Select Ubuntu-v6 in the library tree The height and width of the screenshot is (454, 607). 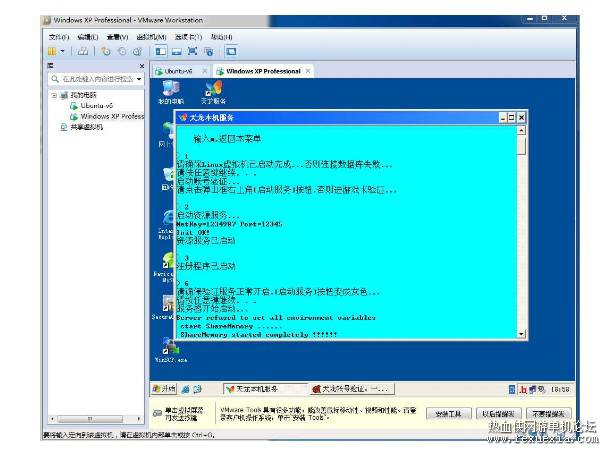click(97, 106)
